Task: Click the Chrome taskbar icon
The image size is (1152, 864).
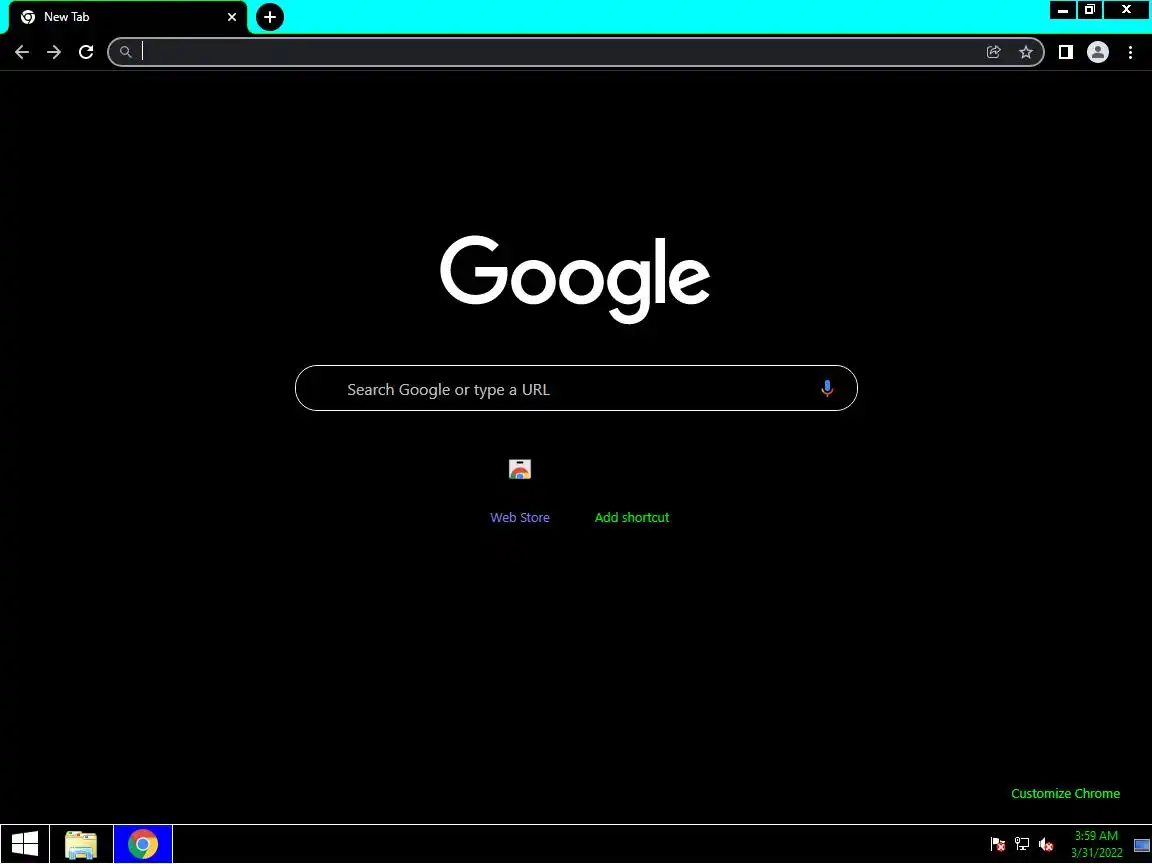Action: pyautogui.click(x=143, y=845)
